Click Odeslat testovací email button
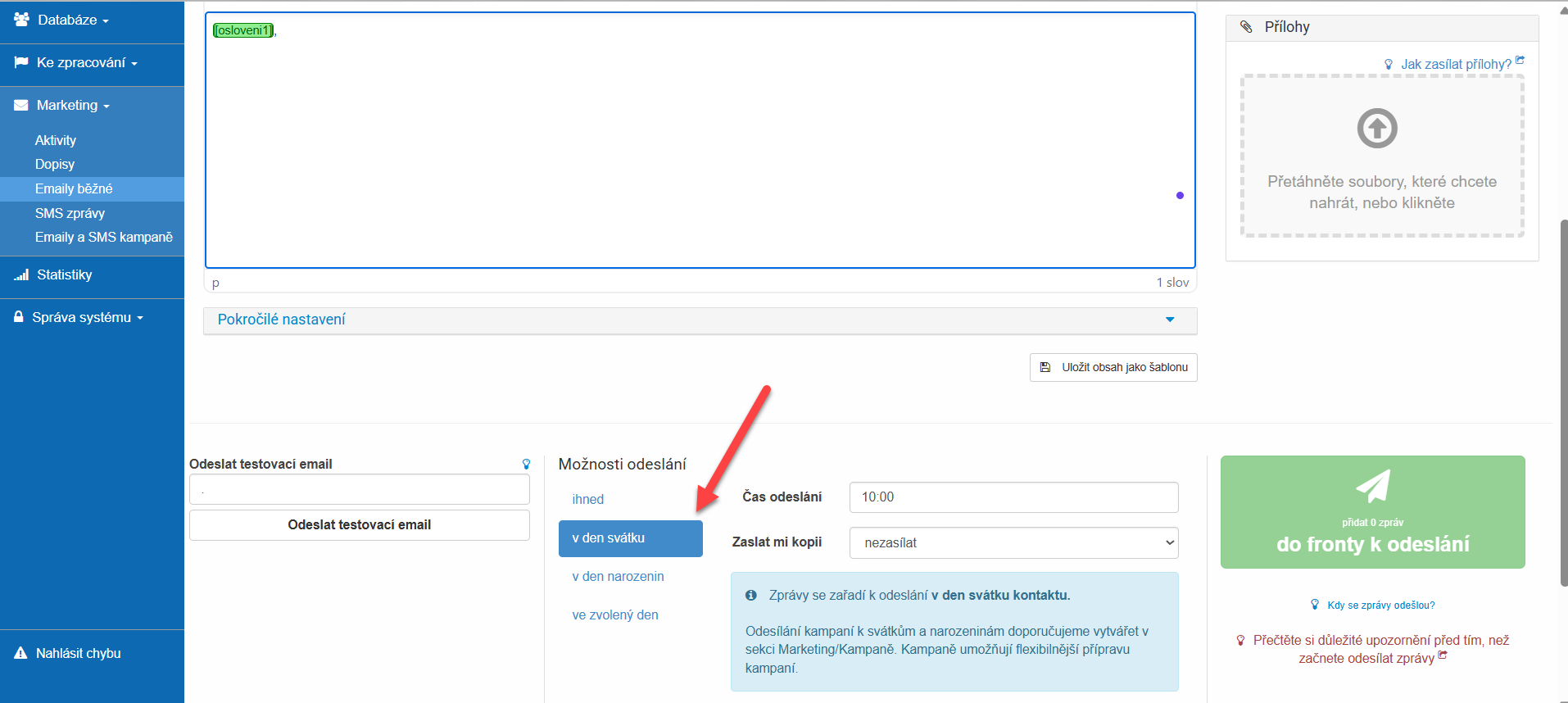Viewport: 1568px width, 703px height. [x=360, y=525]
